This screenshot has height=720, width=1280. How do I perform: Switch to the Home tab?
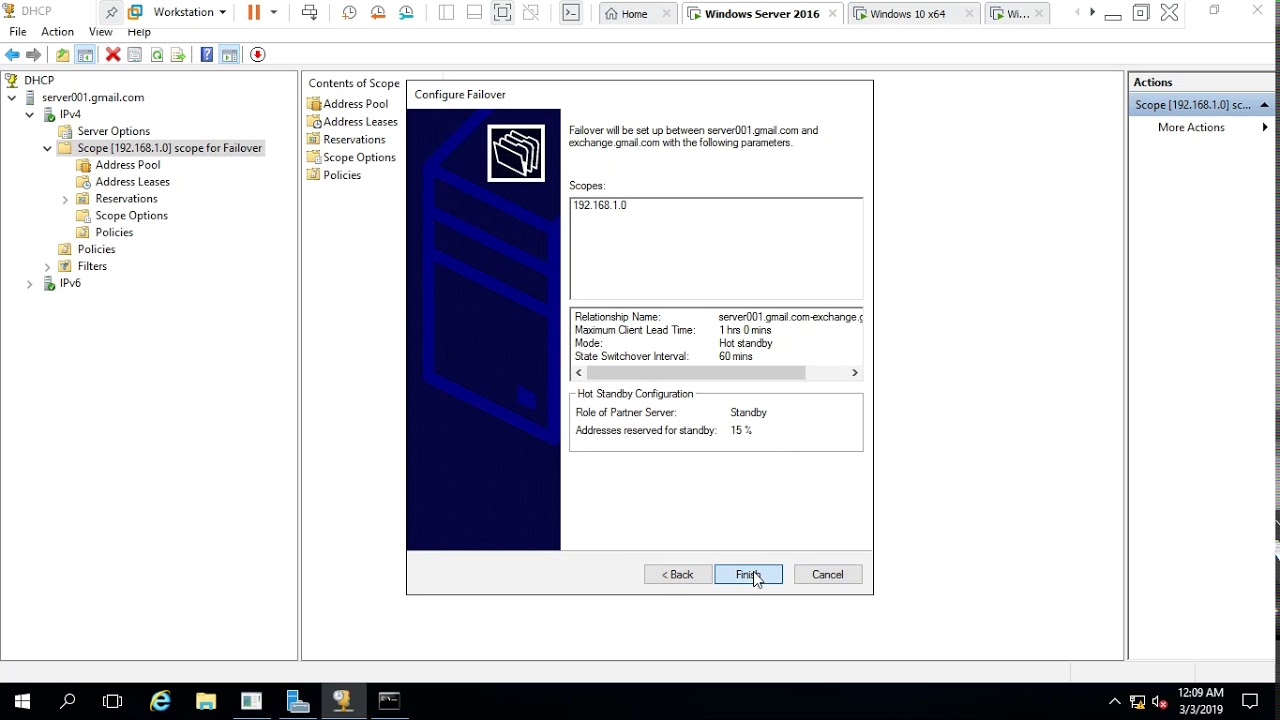(636, 14)
